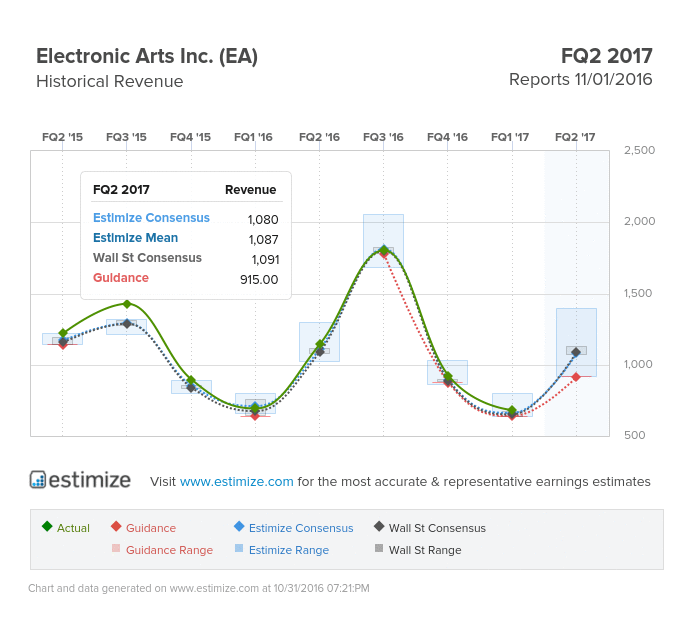Select the Actual legend label

pos(73,528)
